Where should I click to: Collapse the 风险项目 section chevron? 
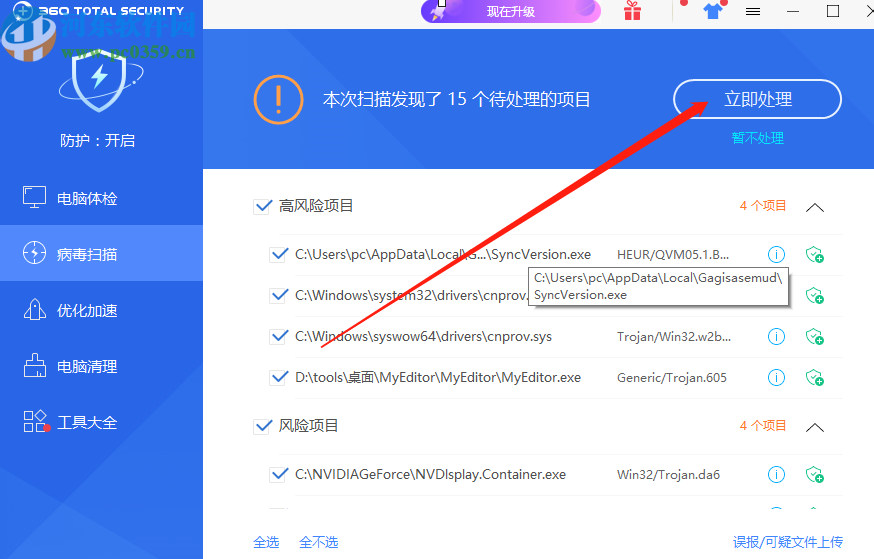point(814,427)
